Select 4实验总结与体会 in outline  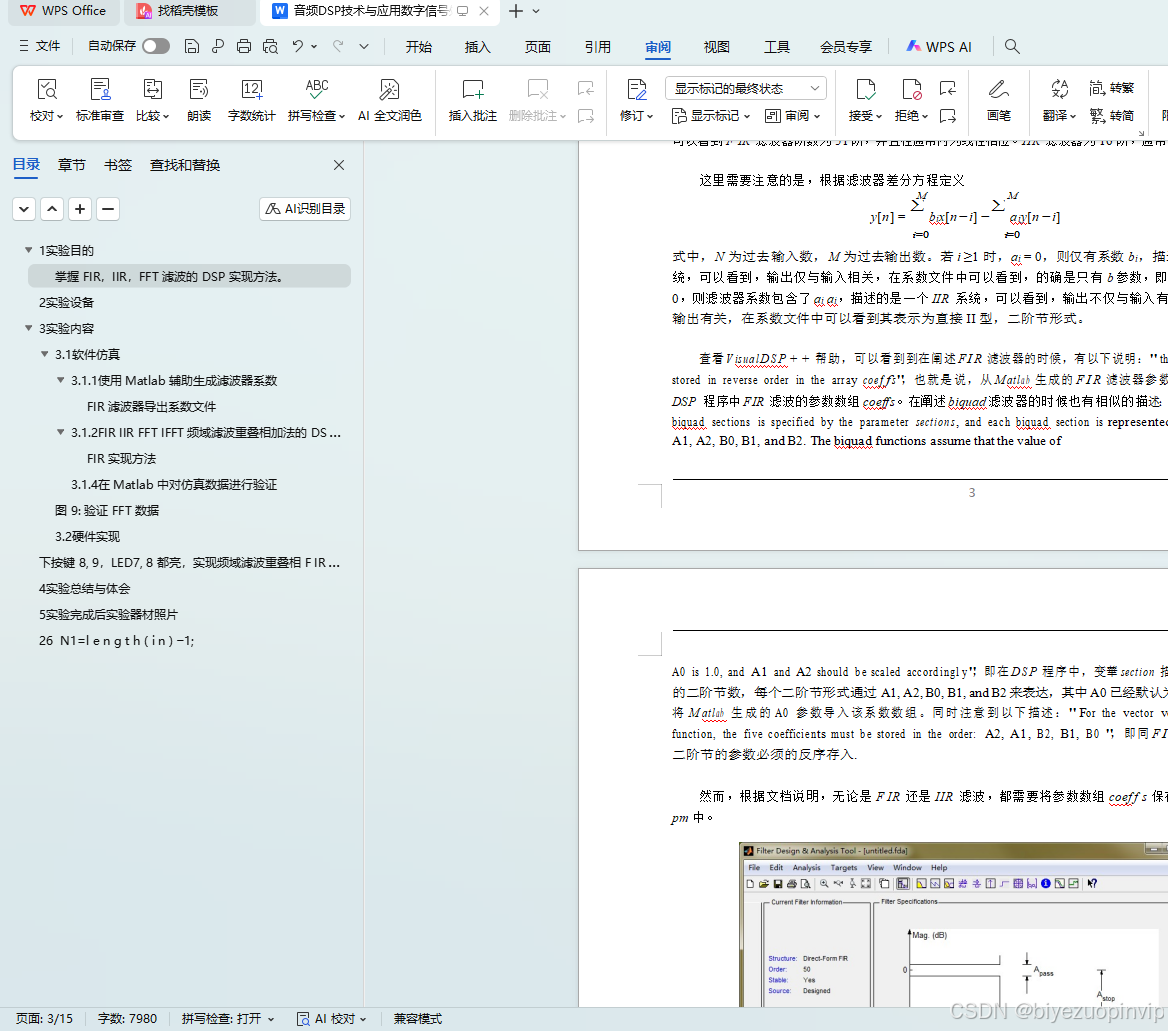click(84, 589)
